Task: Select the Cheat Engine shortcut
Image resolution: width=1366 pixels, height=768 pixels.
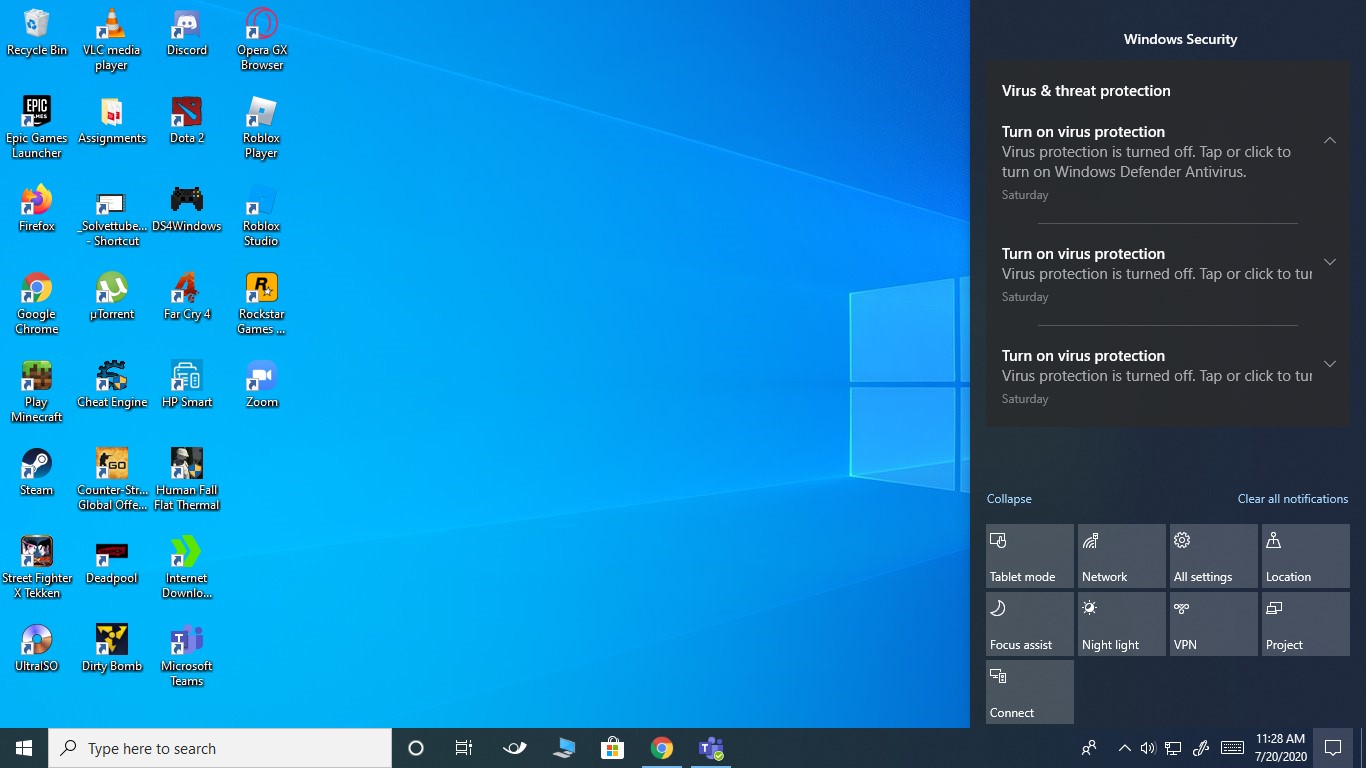Action: click(112, 385)
